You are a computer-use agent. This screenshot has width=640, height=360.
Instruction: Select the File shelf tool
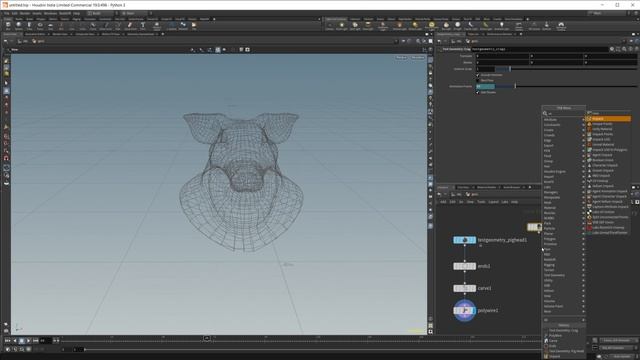tap(194, 26)
